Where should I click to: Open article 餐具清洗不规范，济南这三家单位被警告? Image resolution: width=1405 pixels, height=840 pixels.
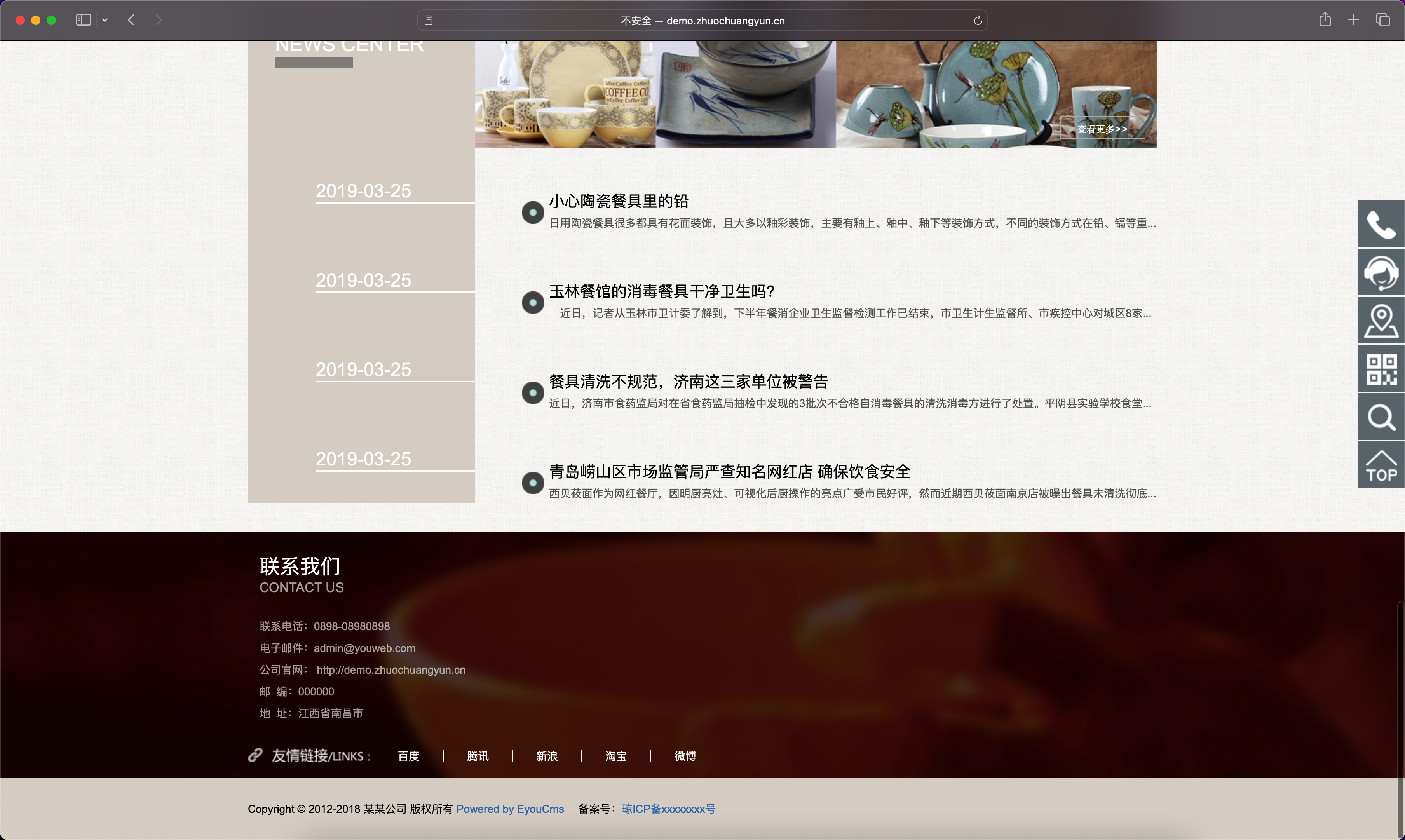pyautogui.click(x=689, y=381)
